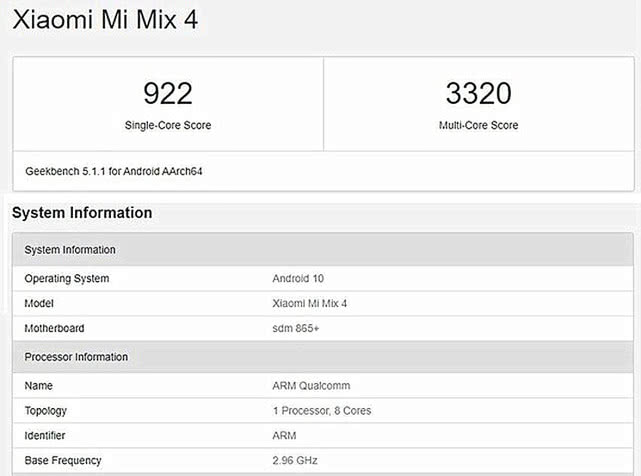641x476 pixels.
Task: Select the Android 10 value
Action: [298, 278]
